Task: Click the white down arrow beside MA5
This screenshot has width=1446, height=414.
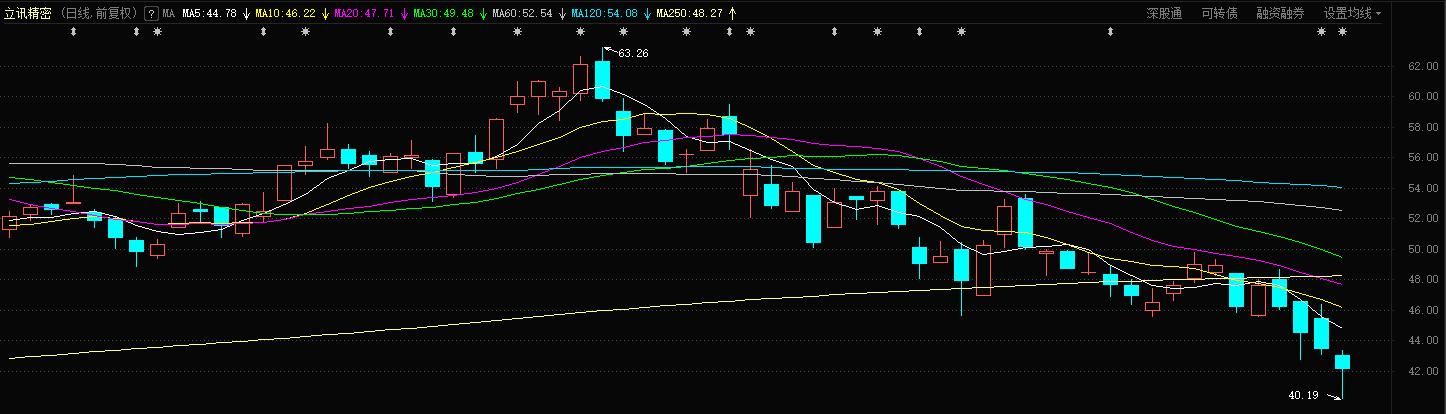Action: pyautogui.click(x=246, y=14)
